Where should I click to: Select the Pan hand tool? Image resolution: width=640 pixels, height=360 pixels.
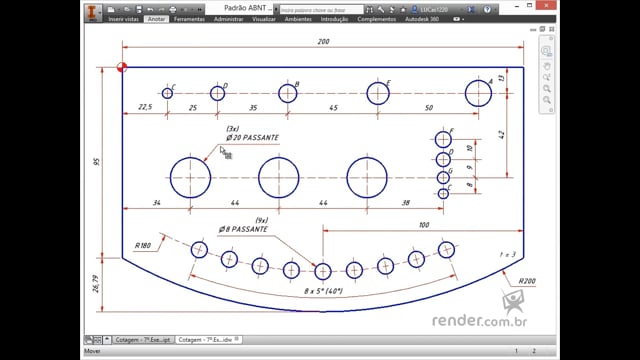[x=547, y=66]
